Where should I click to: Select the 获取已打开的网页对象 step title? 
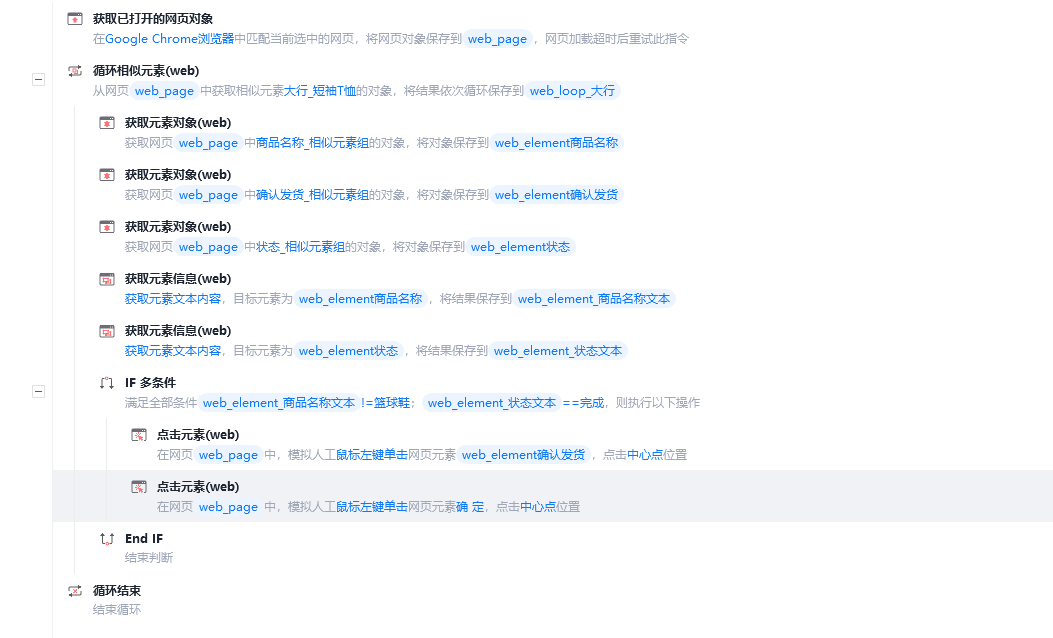point(153,19)
